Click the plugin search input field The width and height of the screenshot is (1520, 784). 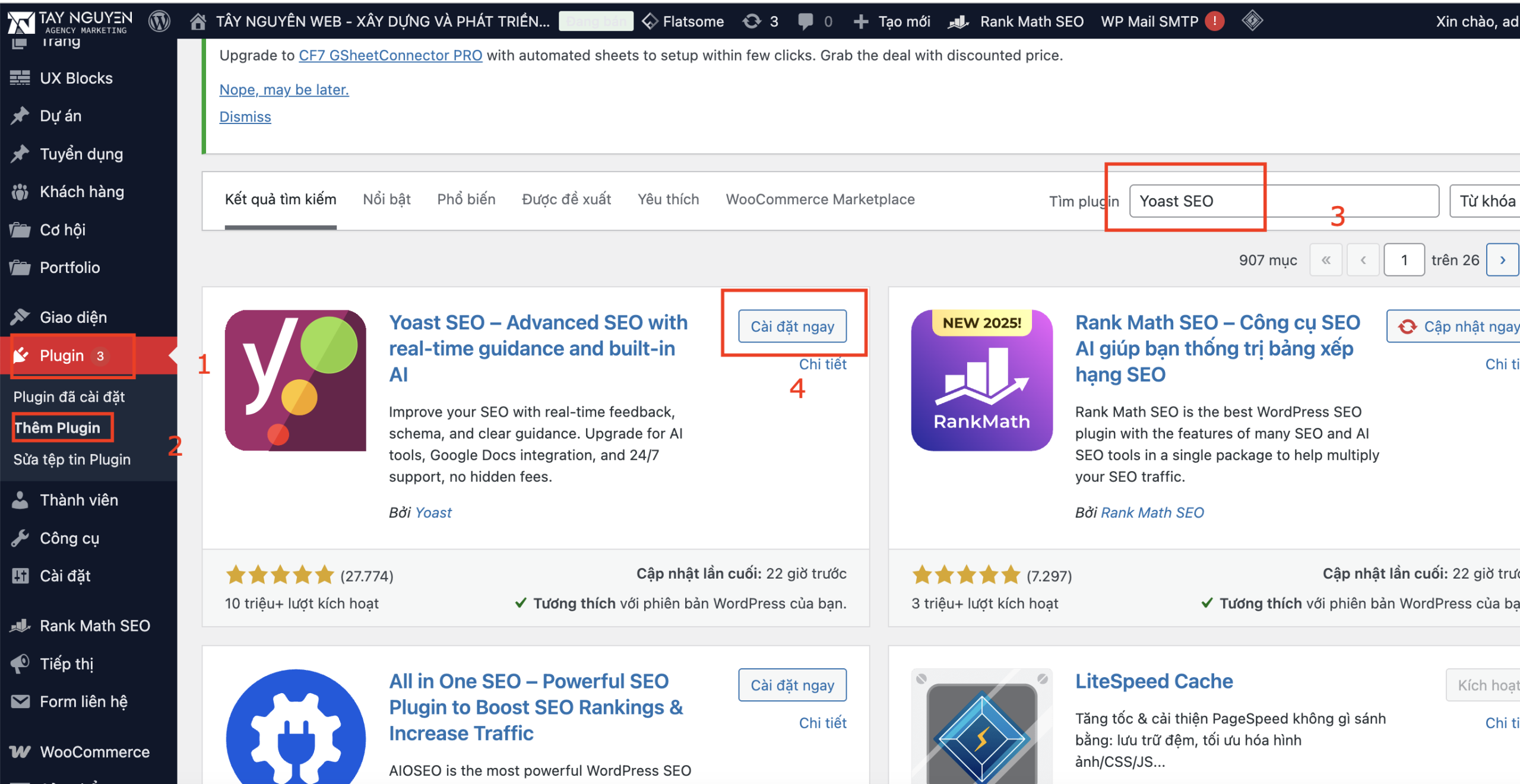point(1282,201)
